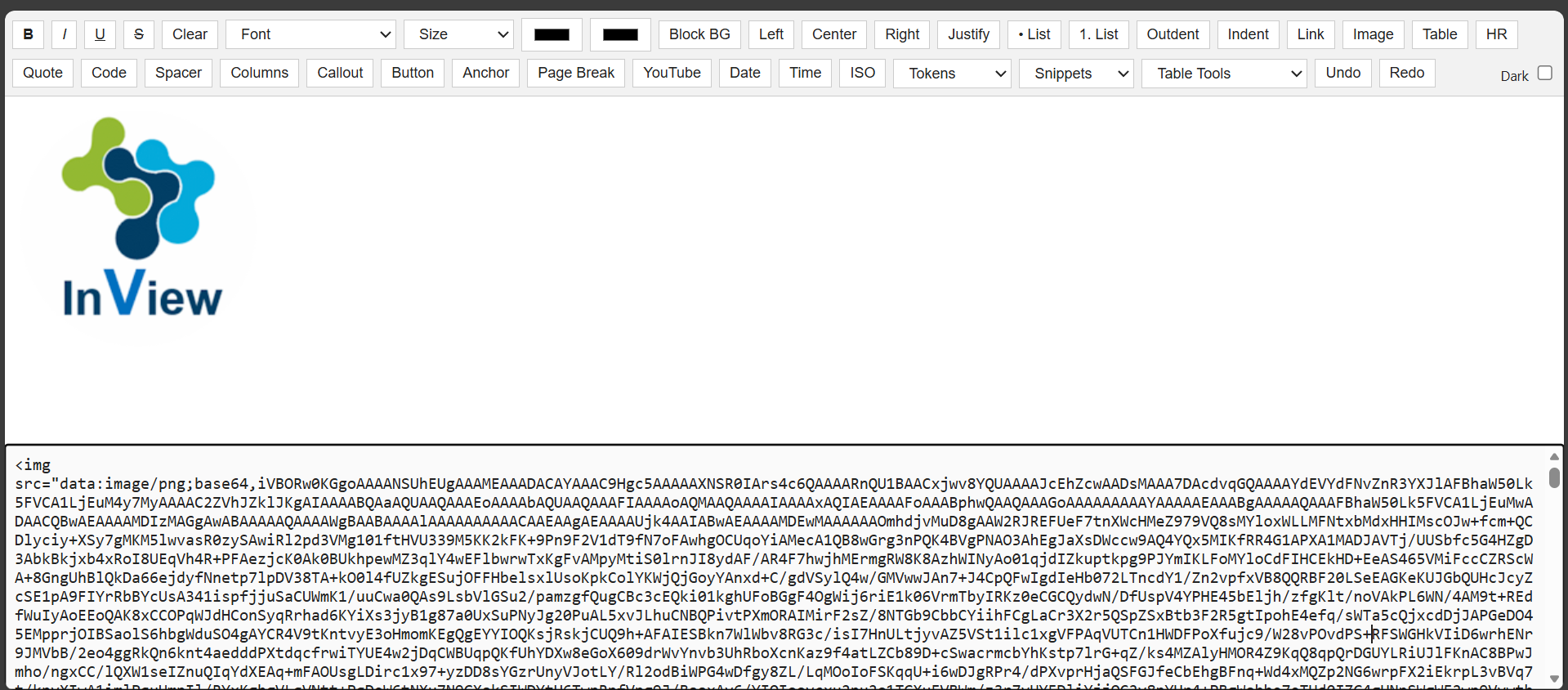The width and height of the screenshot is (1568, 690).
Task: Apply strikethrough with the S button
Action: [x=139, y=34]
